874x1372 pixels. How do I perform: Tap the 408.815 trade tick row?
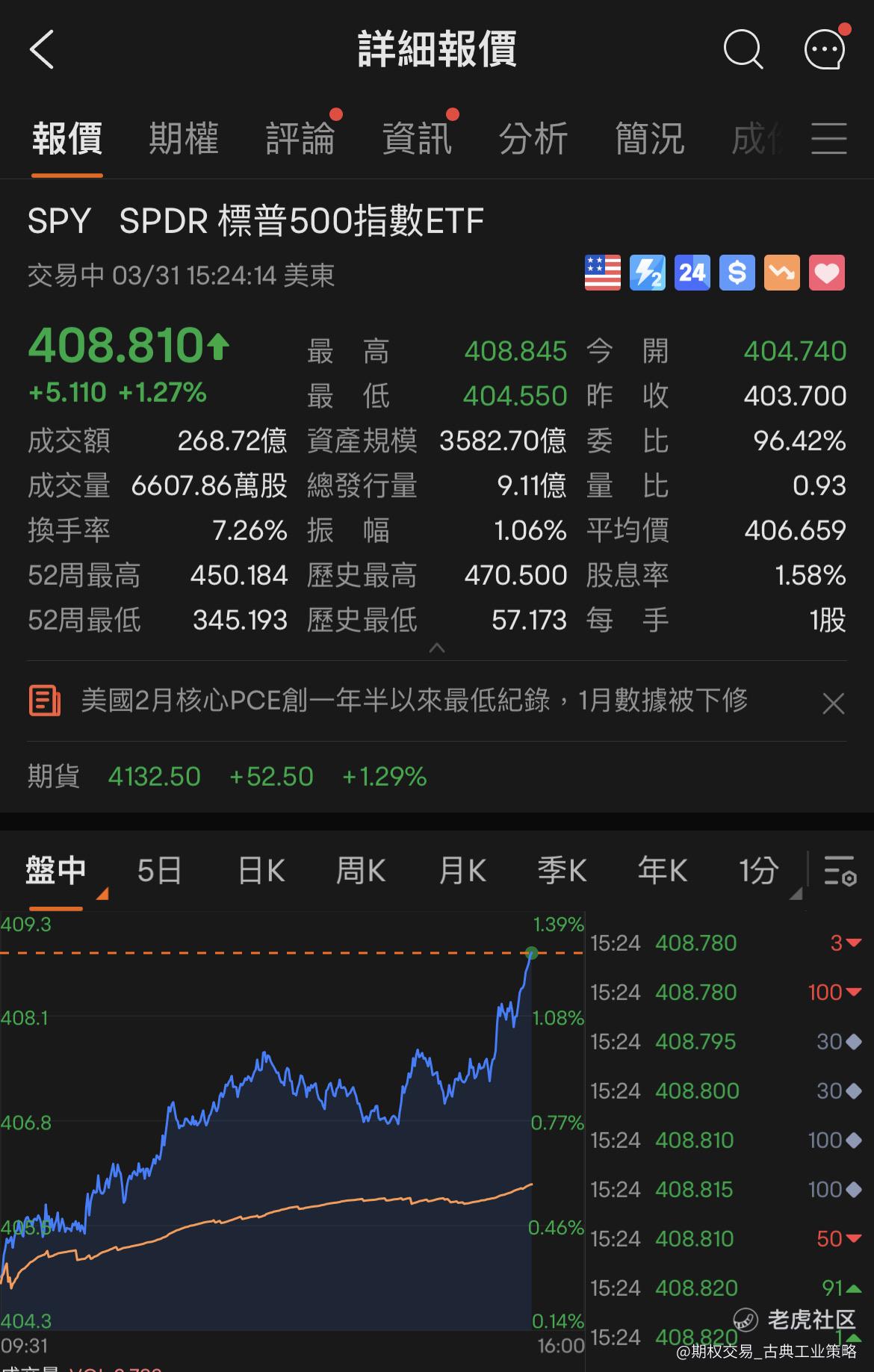[726, 1189]
